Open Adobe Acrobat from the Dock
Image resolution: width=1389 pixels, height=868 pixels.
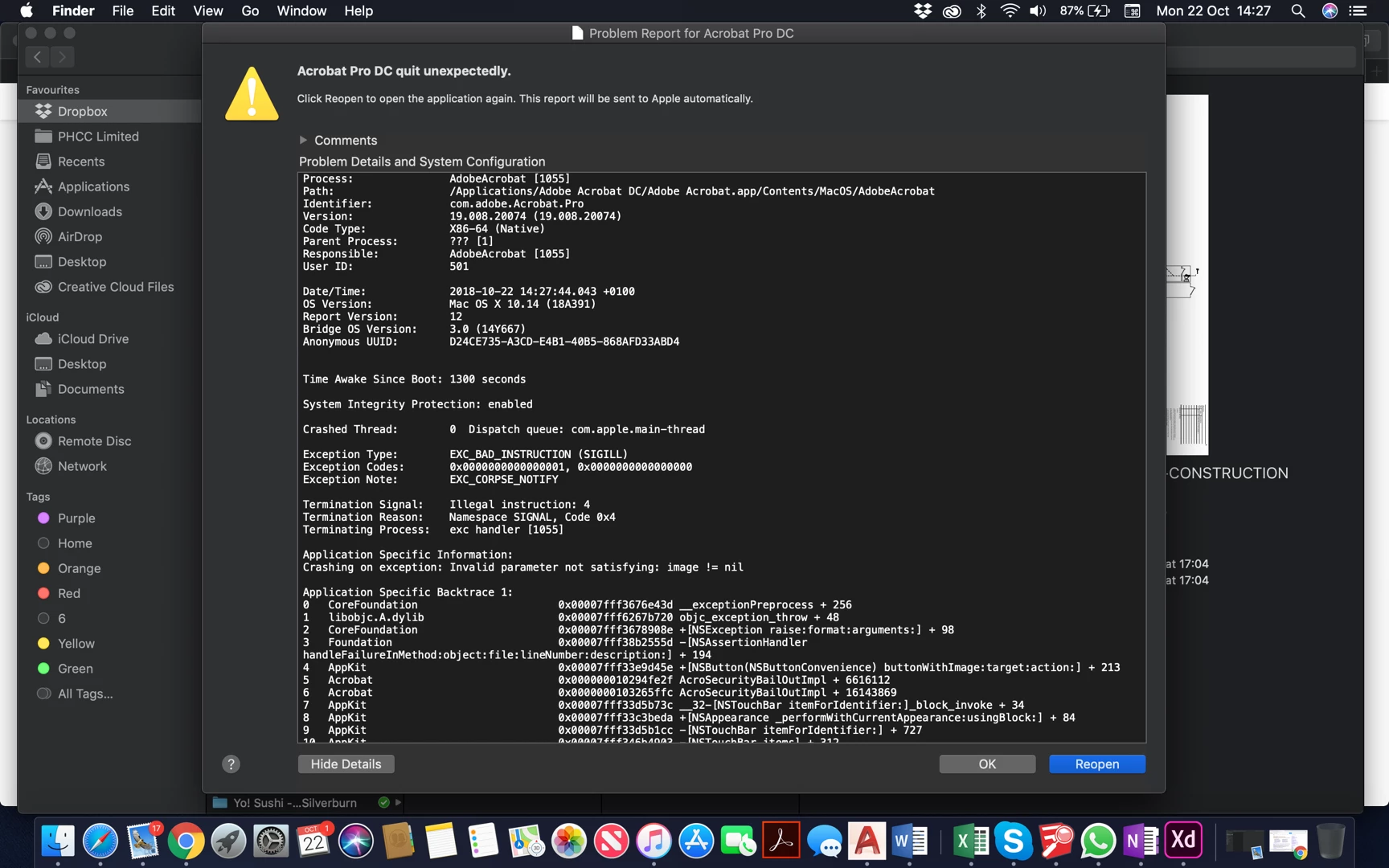tap(781, 841)
